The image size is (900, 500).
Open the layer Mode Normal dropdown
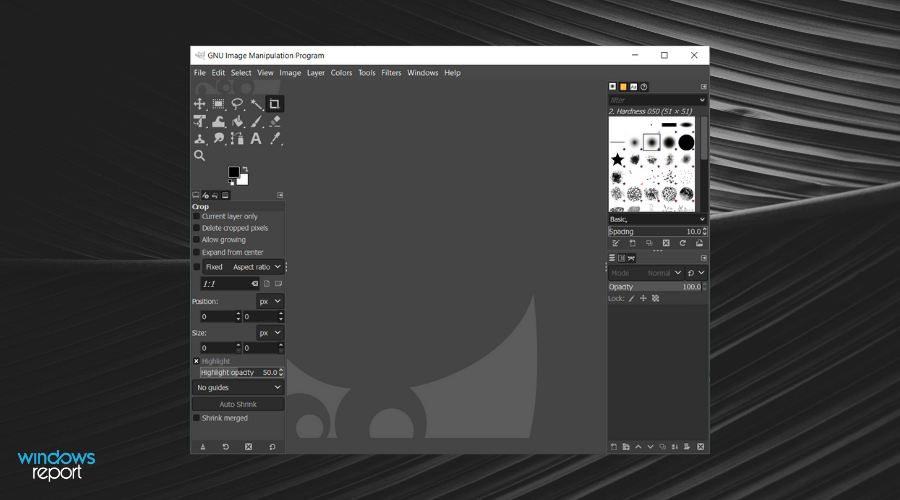(646, 273)
